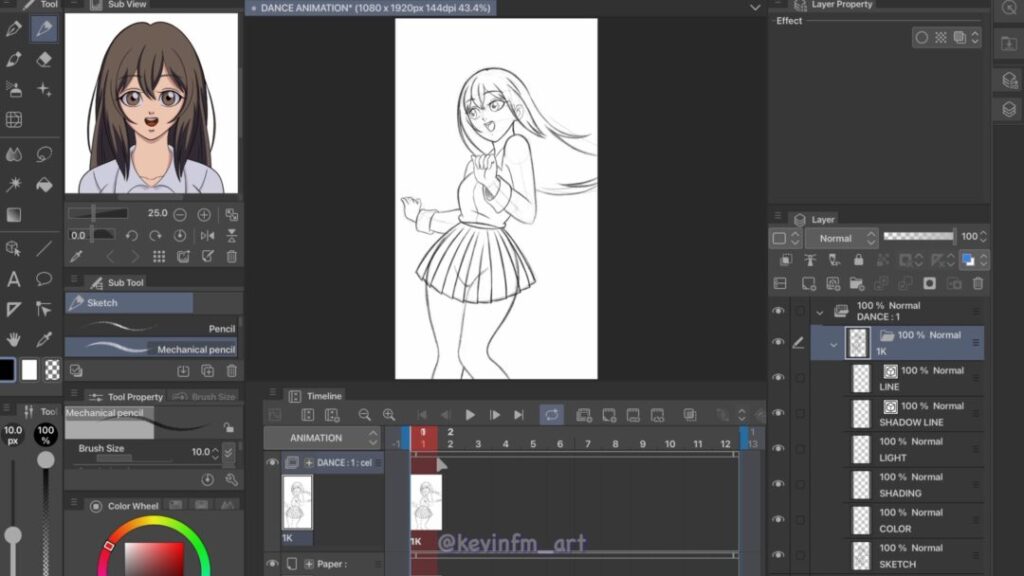This screenshot has height=576, width=1024.
Task: Delete the selected layer
Action: click(978, 283)
